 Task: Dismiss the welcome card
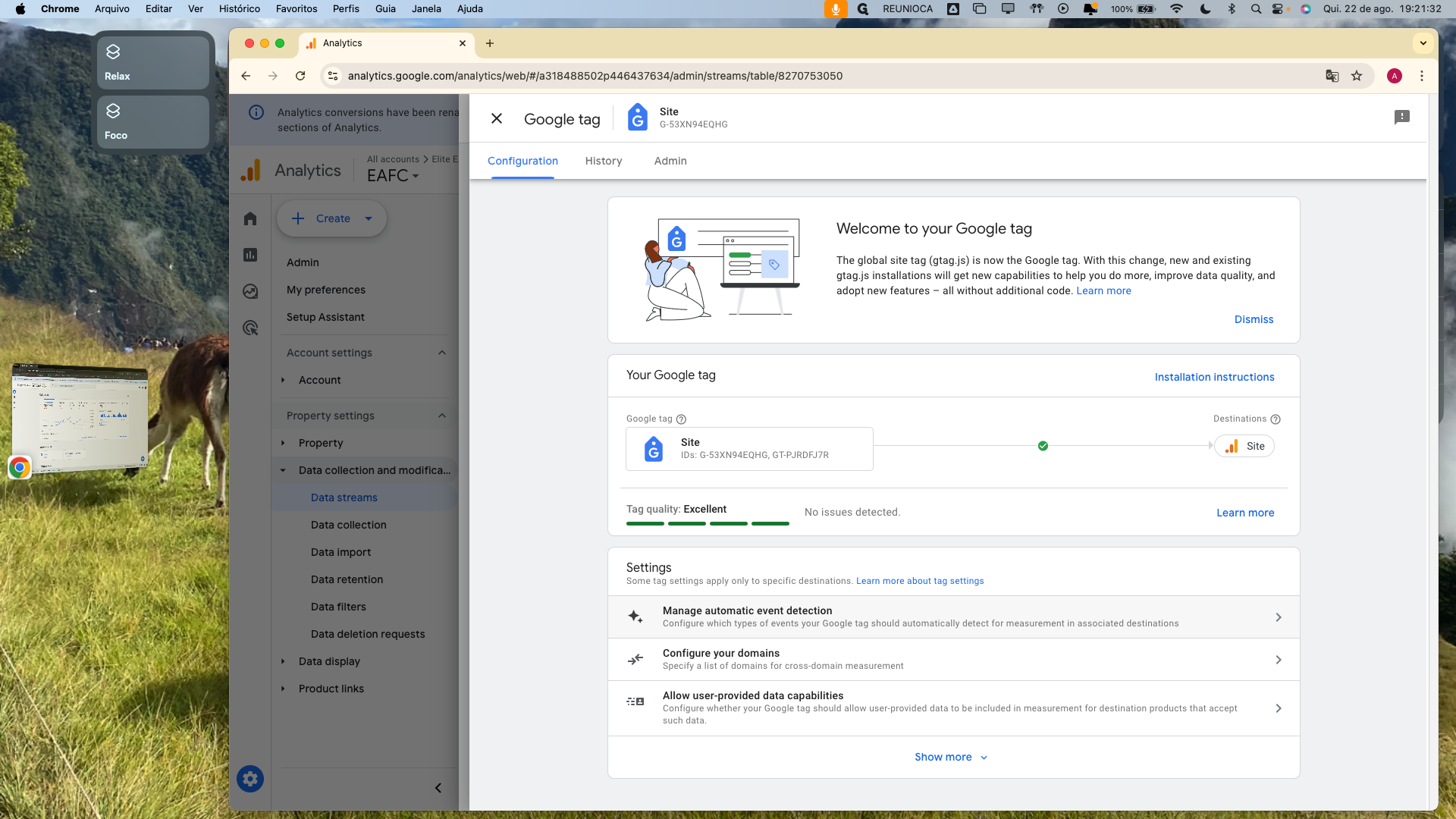[x=1254, y=319]
